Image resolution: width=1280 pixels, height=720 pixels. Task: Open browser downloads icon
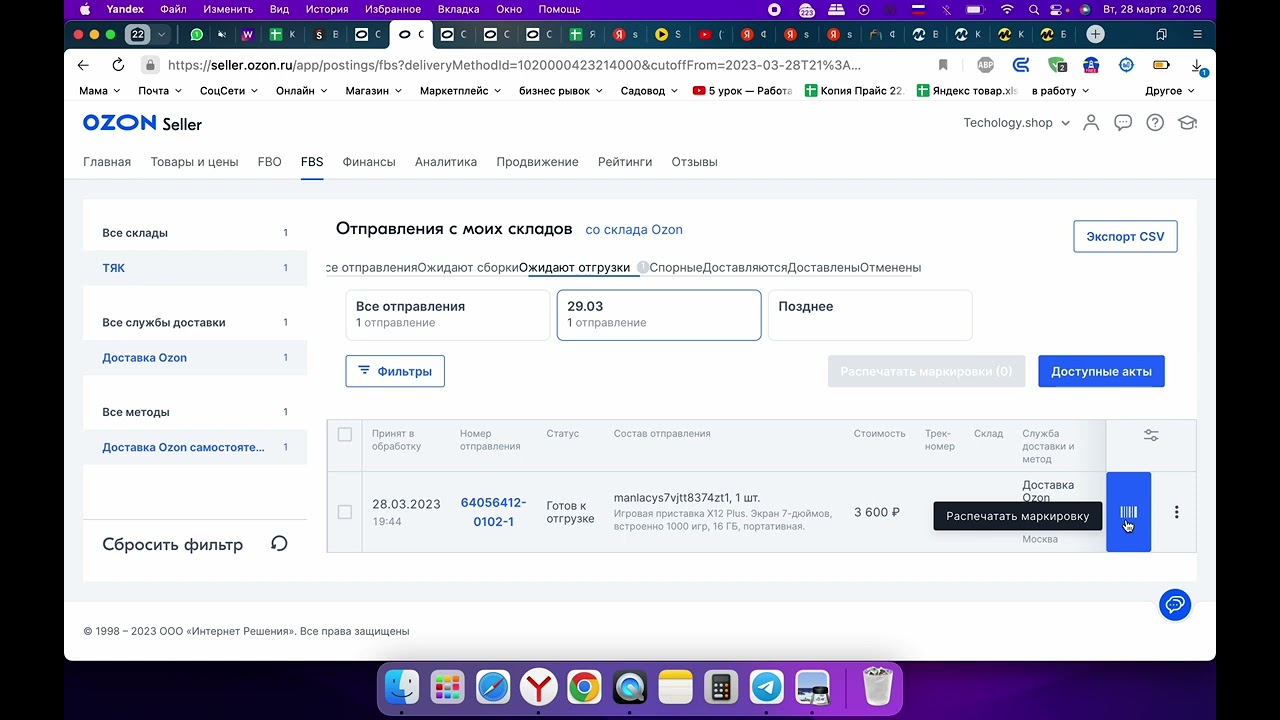tap(1197, 66)
